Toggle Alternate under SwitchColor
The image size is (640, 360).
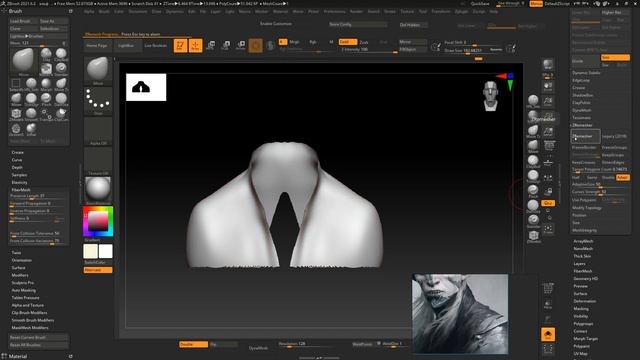coord(98,270)
